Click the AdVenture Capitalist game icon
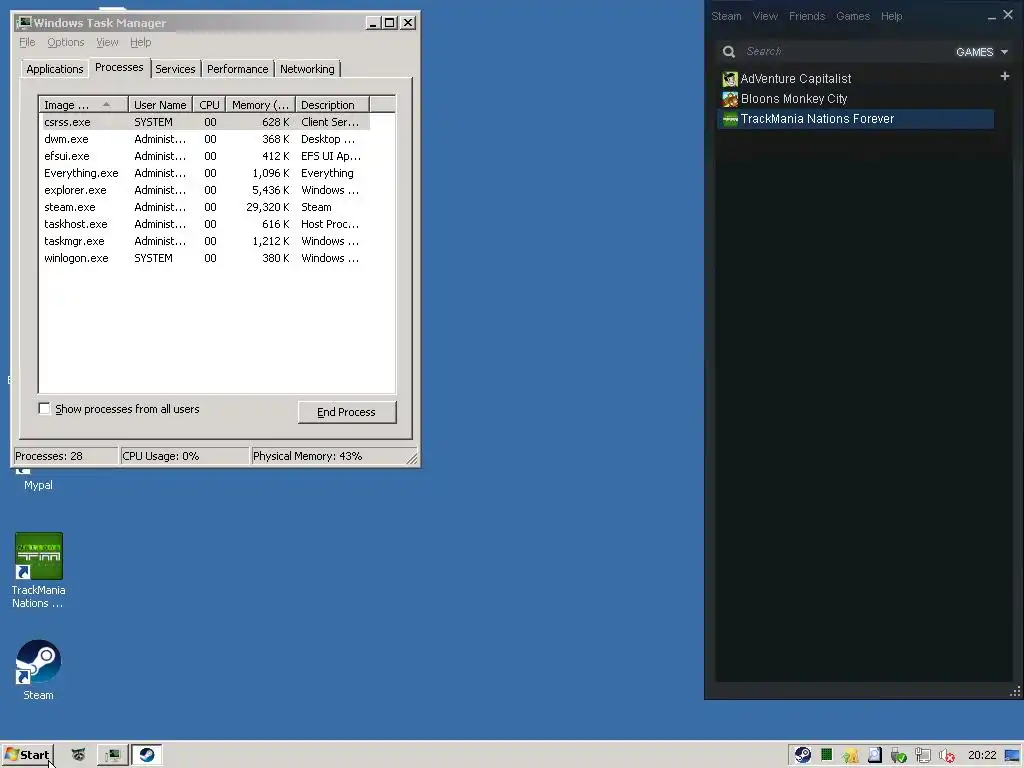1024x768 pixels. click(729, 79)
